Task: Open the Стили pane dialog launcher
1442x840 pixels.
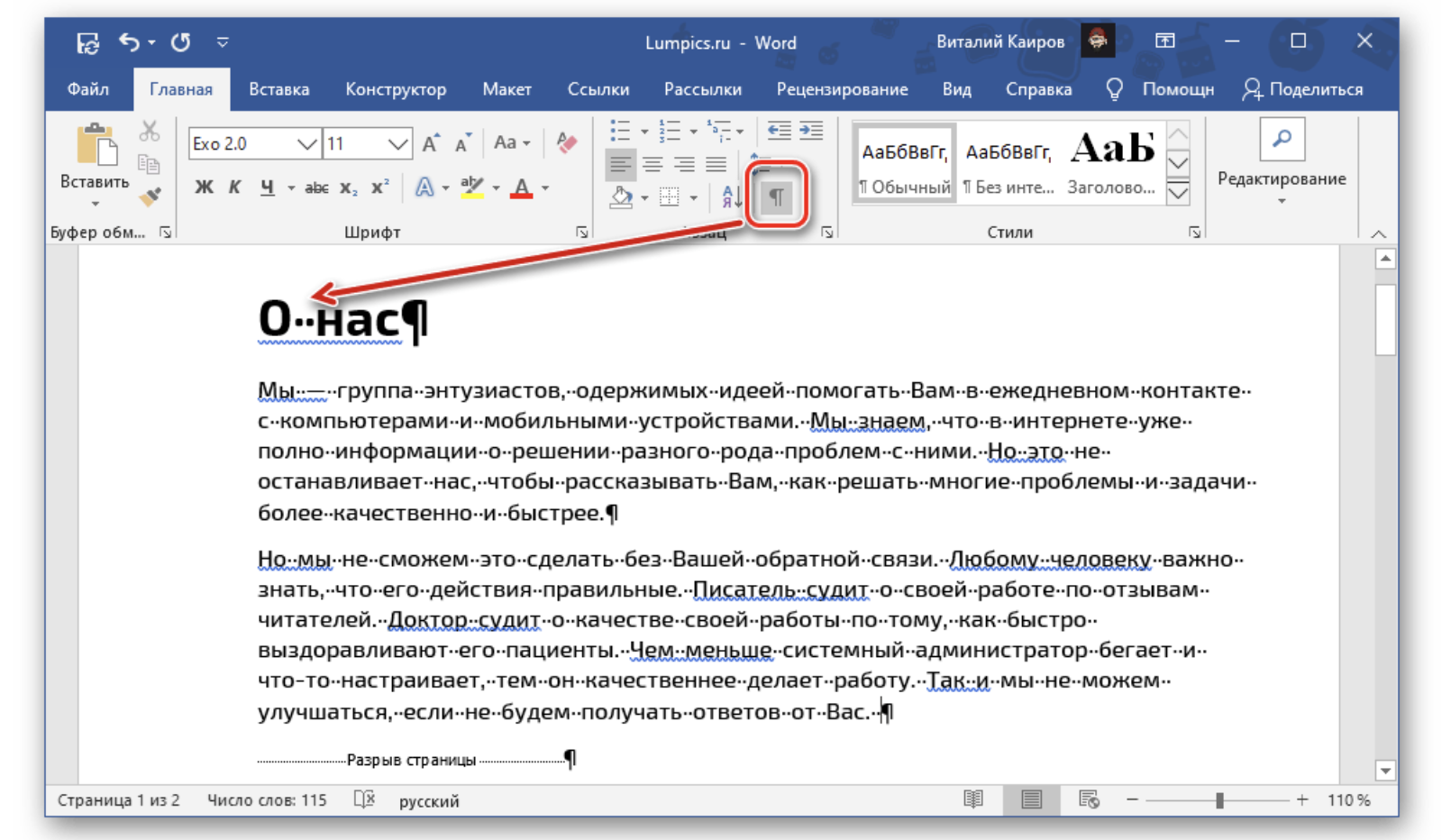Action: [x=1195, y=233]
